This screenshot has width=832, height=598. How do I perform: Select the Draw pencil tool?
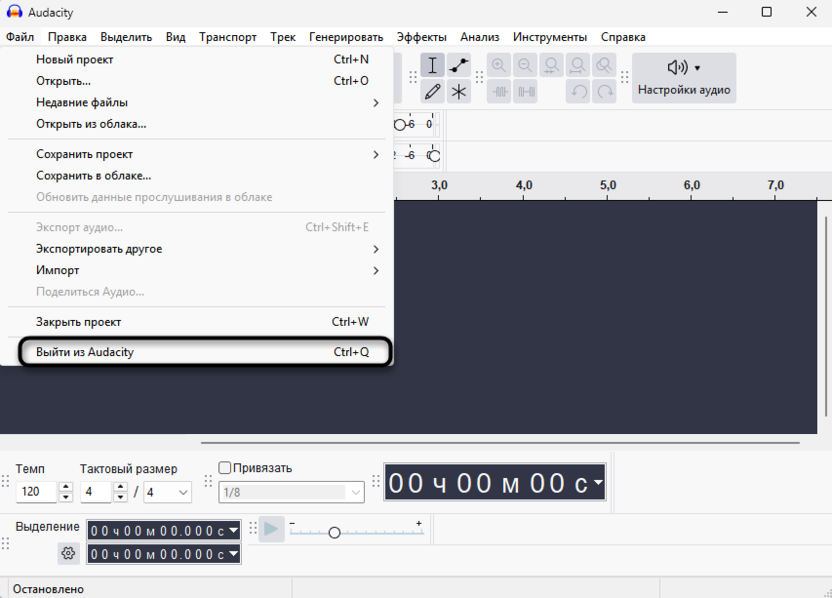click(432, 92)
